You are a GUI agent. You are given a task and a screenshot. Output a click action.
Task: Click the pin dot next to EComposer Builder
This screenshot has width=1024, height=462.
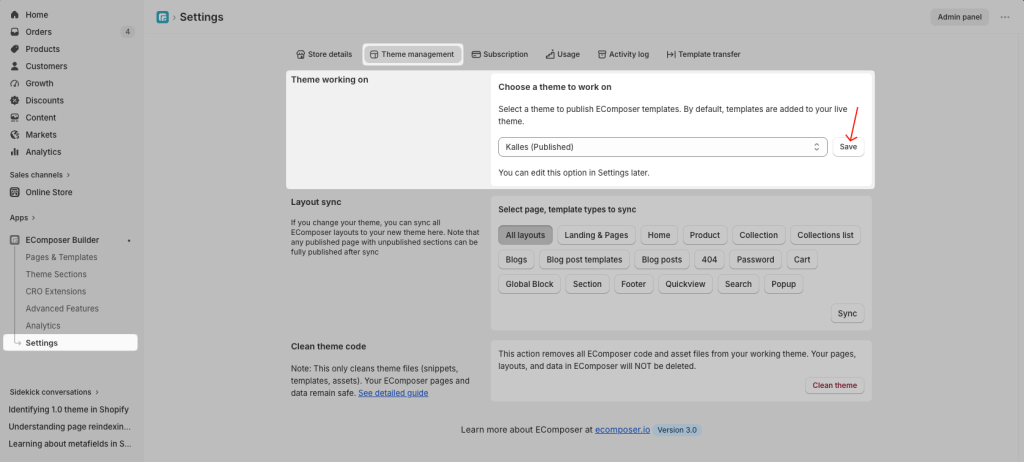(129, 240)
